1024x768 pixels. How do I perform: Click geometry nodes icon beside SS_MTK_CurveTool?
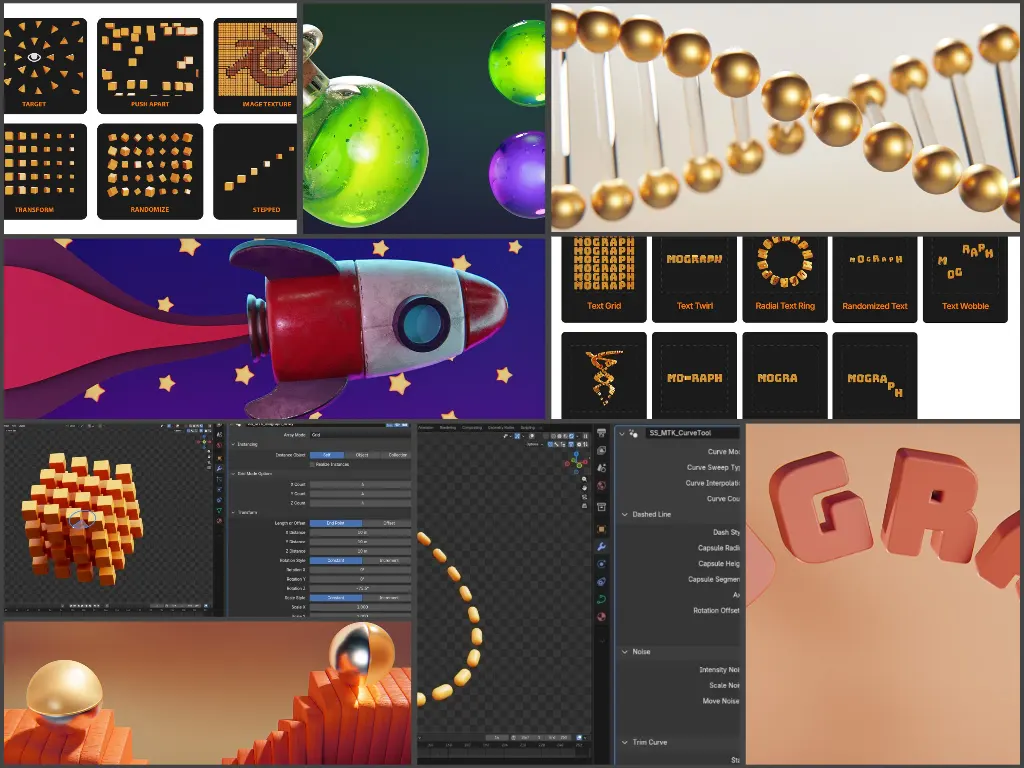tap(633, 433)
